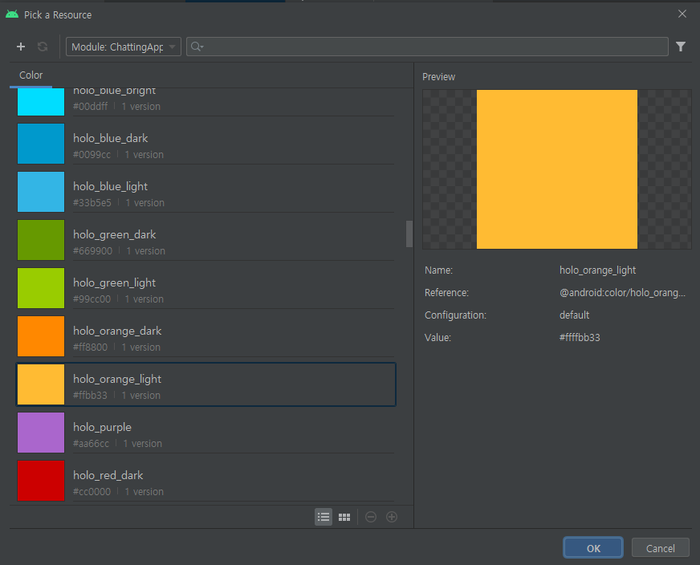The image size is (700, 565).
Task: Click the holo_green_light name text
Action: coord(114,283)
